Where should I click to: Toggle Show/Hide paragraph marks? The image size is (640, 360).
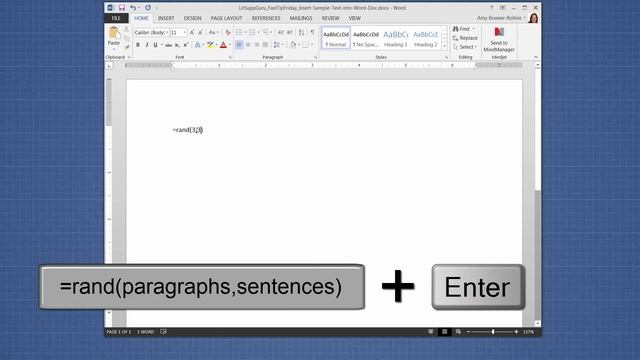point(313,32)
